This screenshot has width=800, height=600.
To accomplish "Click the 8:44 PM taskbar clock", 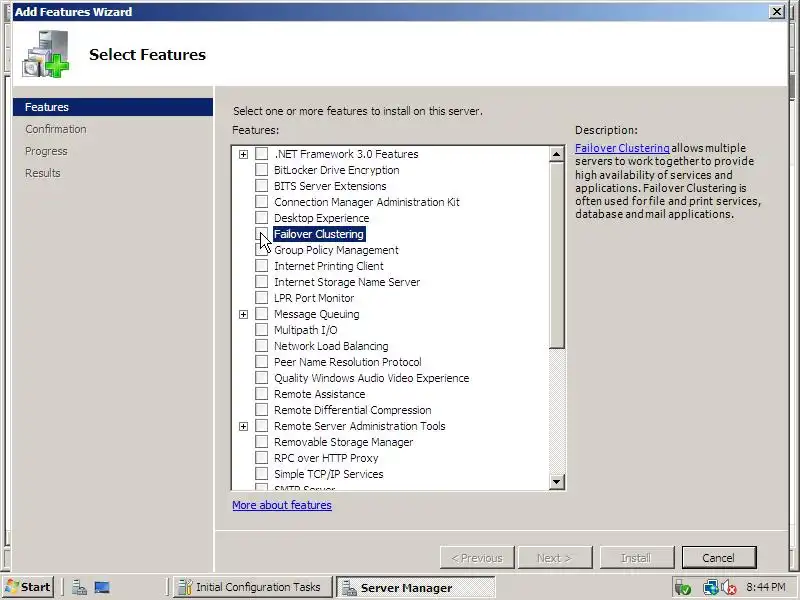I will pyautogui.click(x=765, y=587).
